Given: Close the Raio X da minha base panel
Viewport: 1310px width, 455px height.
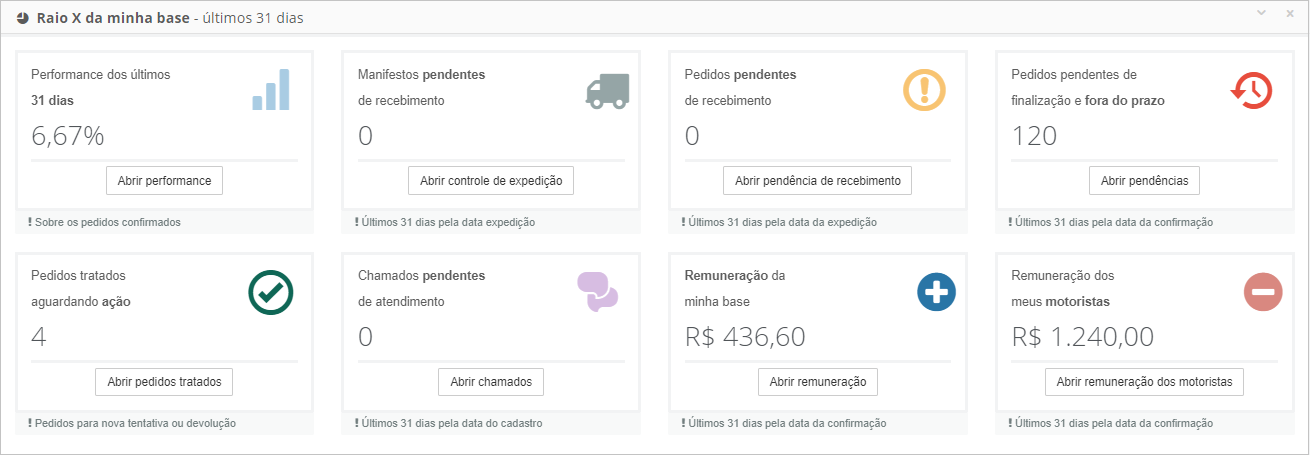Looking at the screenshot, I should (1289, 12).
